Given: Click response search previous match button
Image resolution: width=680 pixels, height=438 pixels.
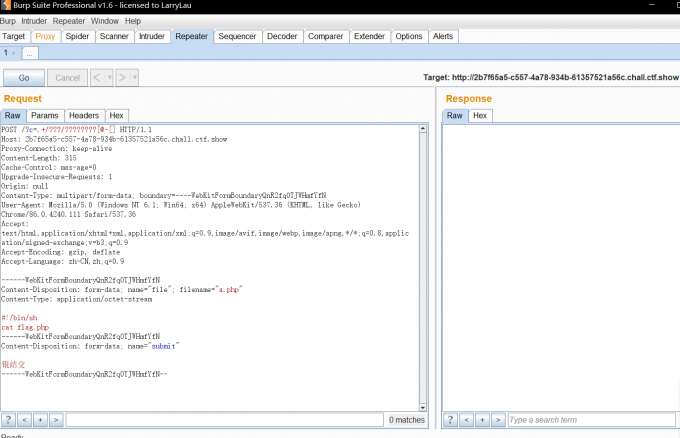Looking at the screenshot, I should pyautogui.click(x=466, y=420).
